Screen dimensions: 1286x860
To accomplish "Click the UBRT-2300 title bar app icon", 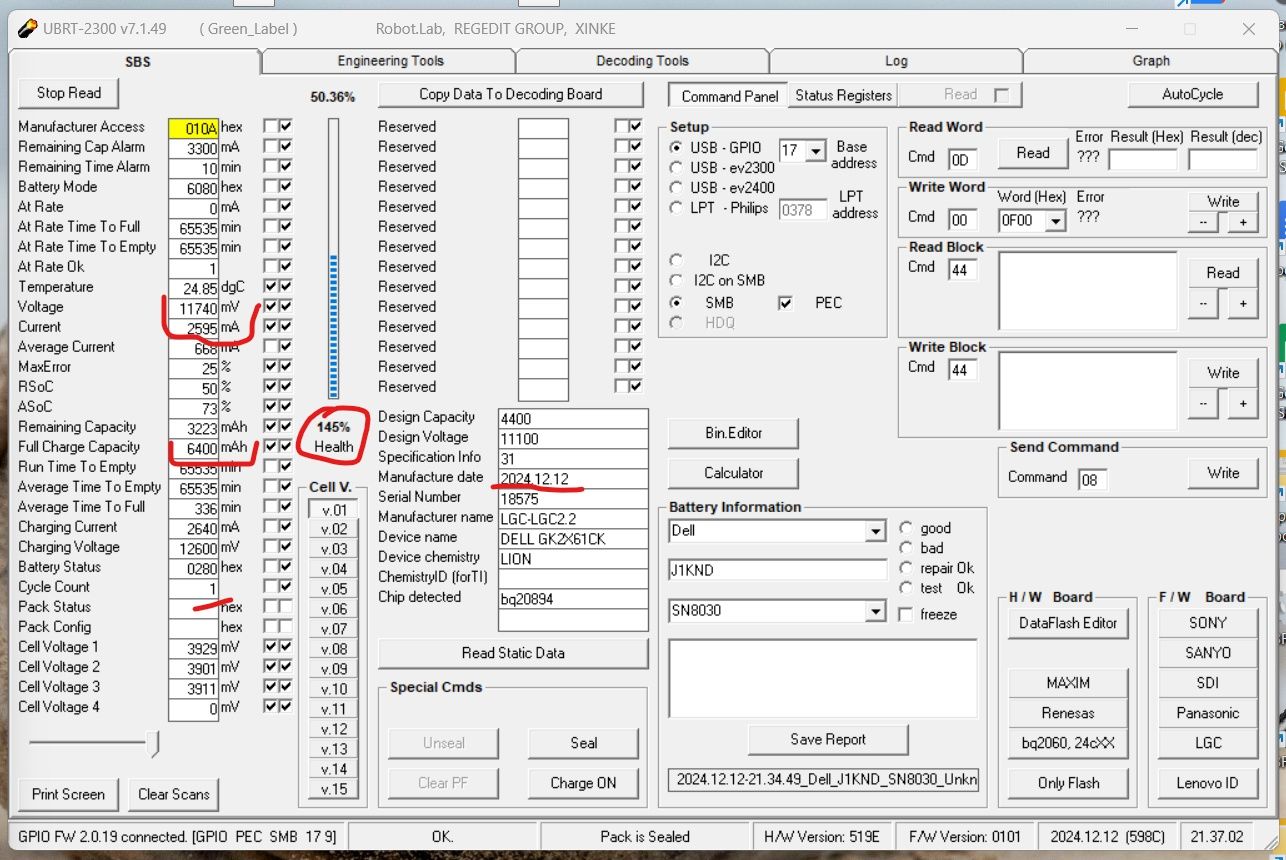I will coord(25,28).
